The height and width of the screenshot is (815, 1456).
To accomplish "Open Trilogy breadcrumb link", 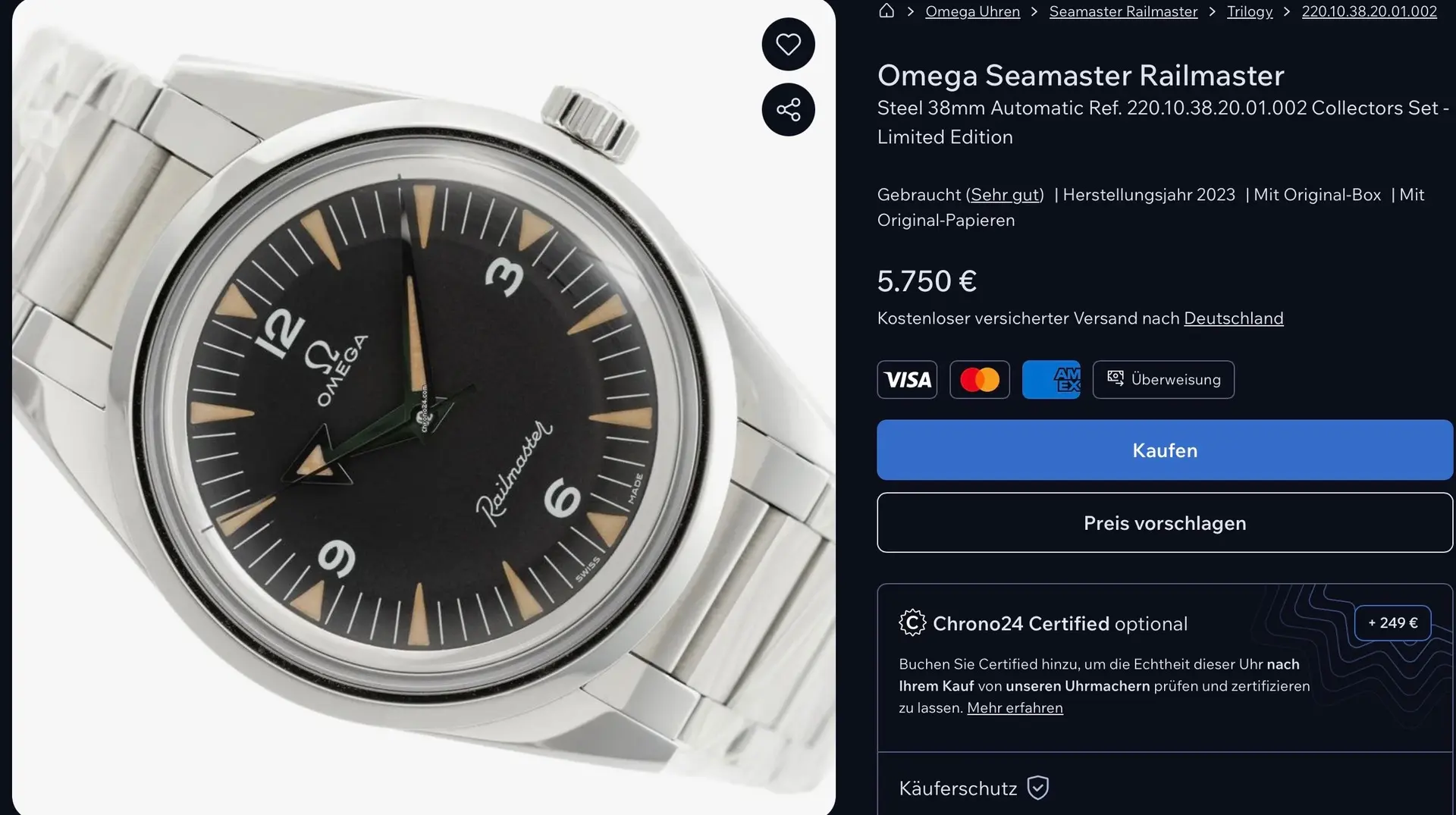I will click(1250, 11).
